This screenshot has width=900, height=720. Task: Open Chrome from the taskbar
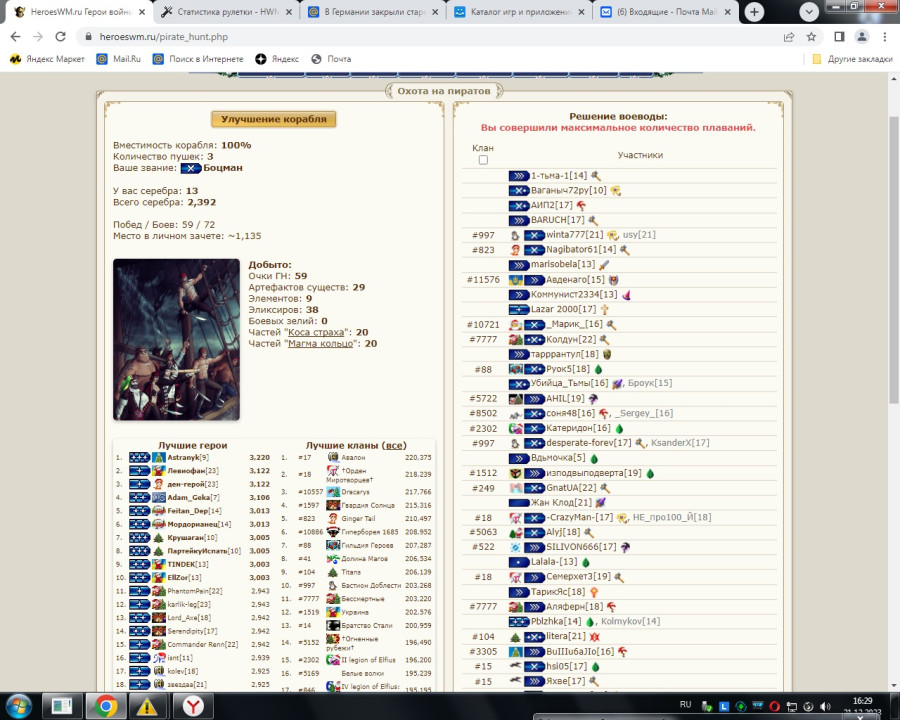coord(106,706)
